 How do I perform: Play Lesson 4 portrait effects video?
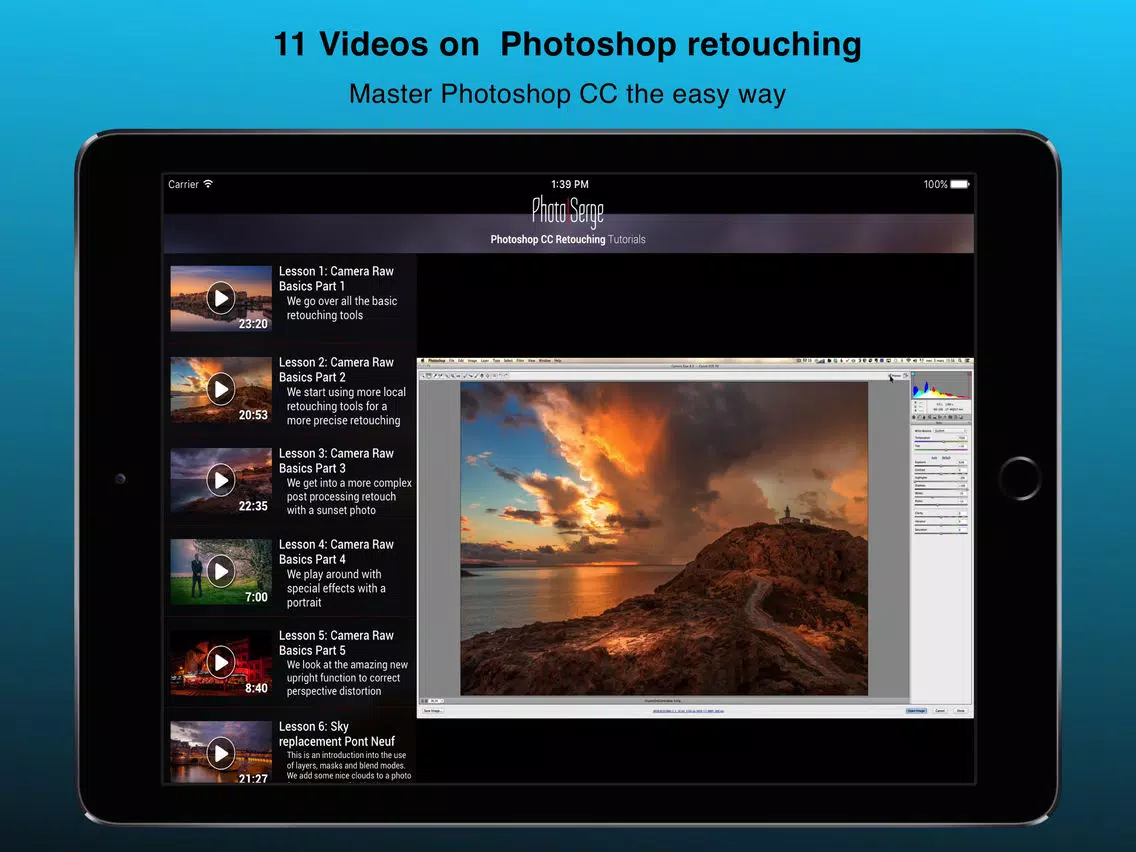click(x=221, y=572)
